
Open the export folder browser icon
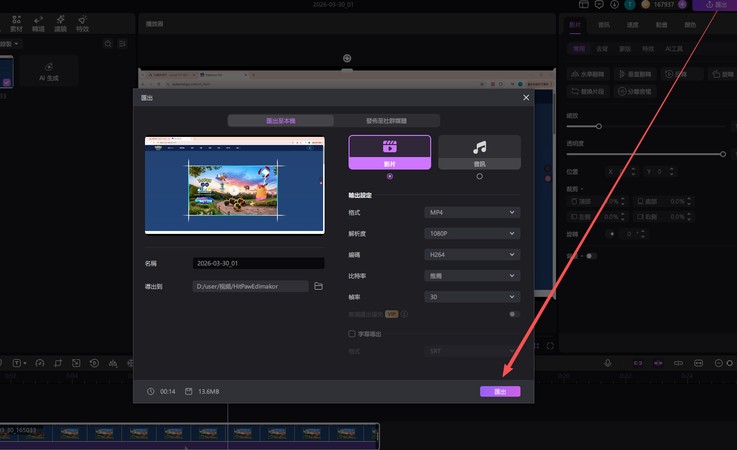tap(318, 286)
